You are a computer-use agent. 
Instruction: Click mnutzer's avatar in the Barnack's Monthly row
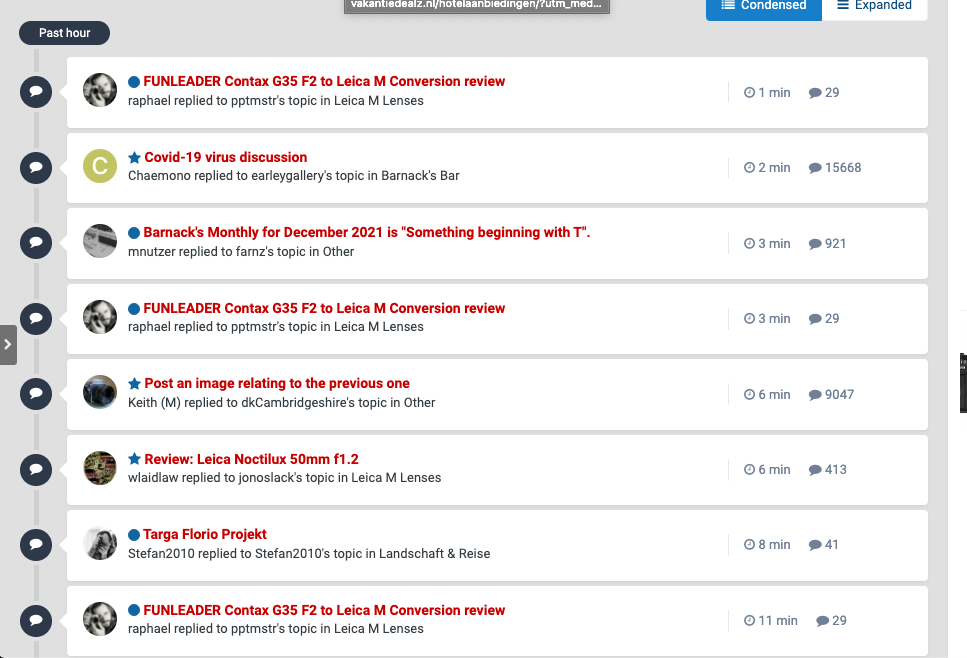pyautogui.click(x=100, y=241)
